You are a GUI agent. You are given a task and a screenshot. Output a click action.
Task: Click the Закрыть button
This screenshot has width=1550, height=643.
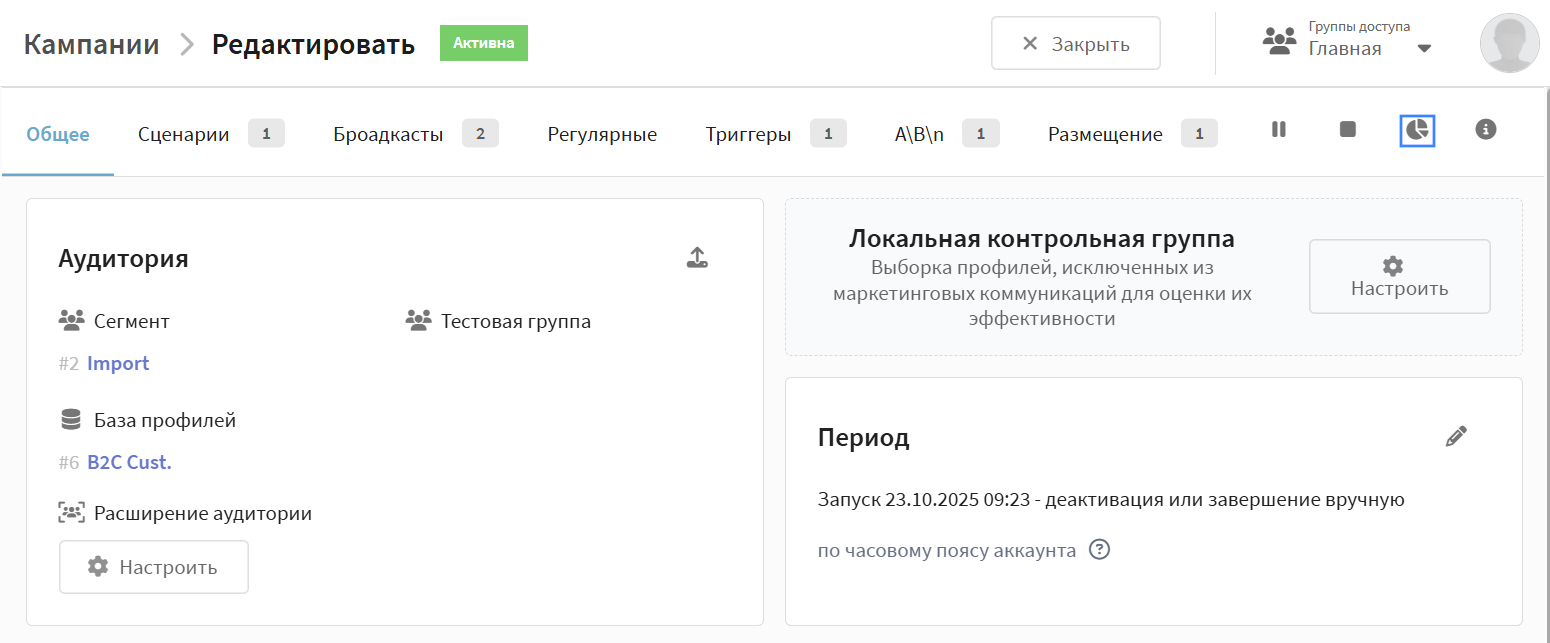click(1075, 43)
